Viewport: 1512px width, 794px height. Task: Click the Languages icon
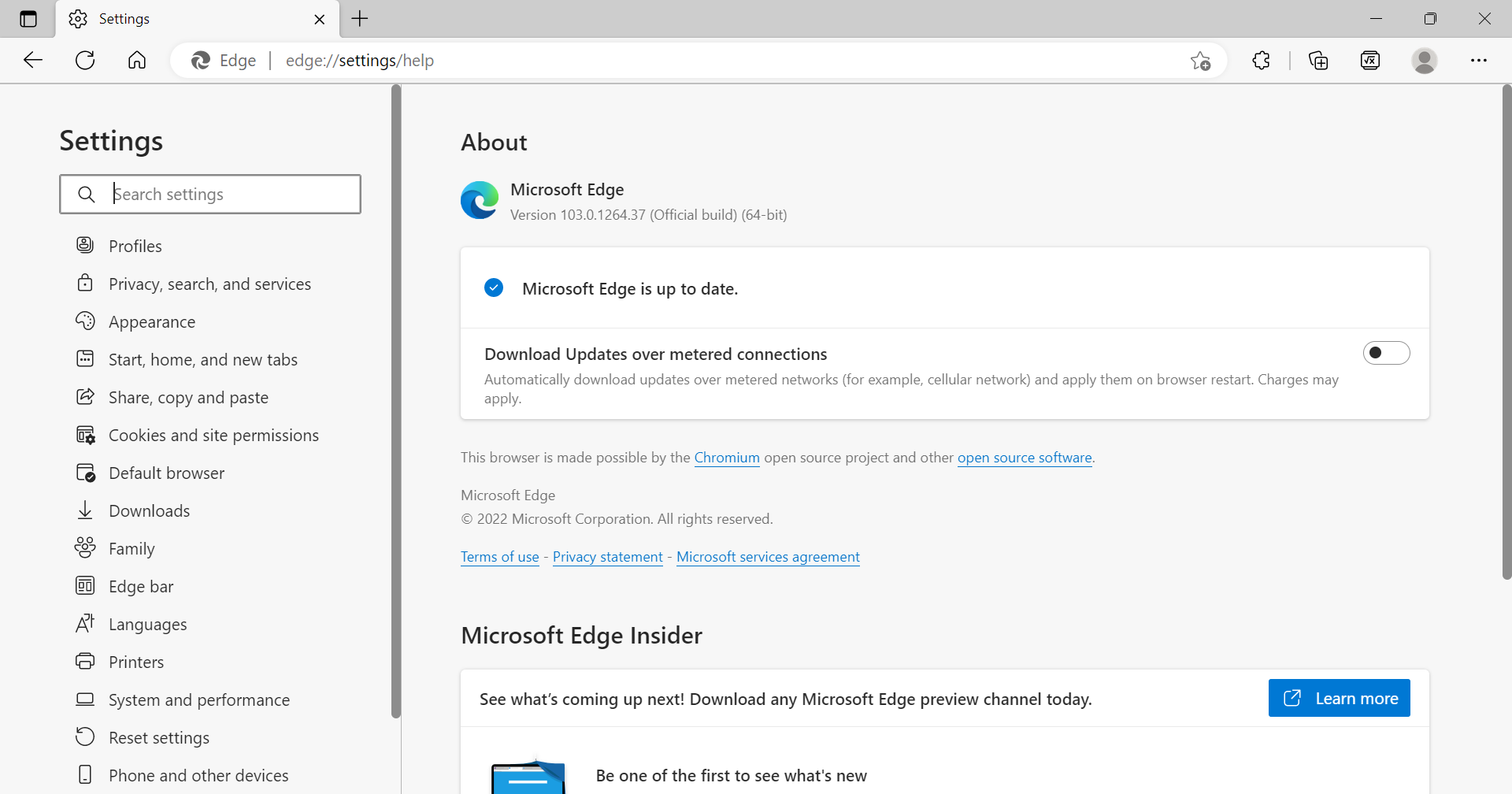85,623
